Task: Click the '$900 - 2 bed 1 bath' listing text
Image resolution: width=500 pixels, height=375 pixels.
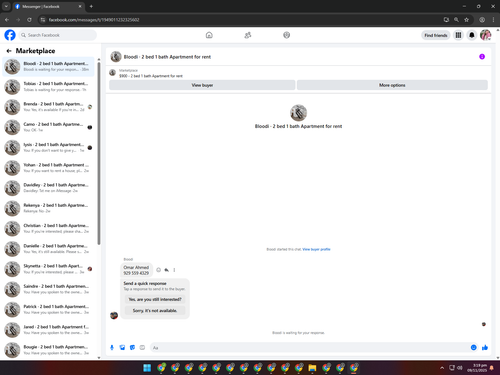Action: pos(151,76)
